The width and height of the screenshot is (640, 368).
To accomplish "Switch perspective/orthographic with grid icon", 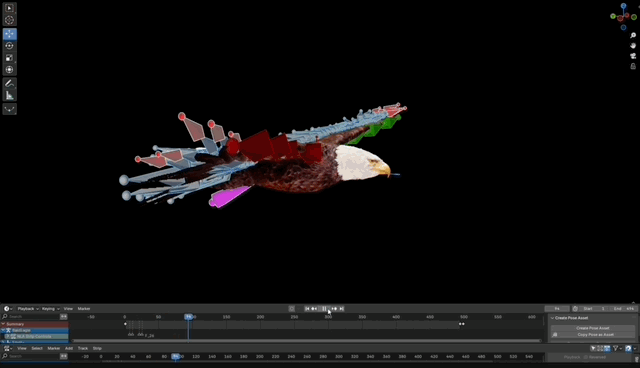I will (x=633, y=66).
